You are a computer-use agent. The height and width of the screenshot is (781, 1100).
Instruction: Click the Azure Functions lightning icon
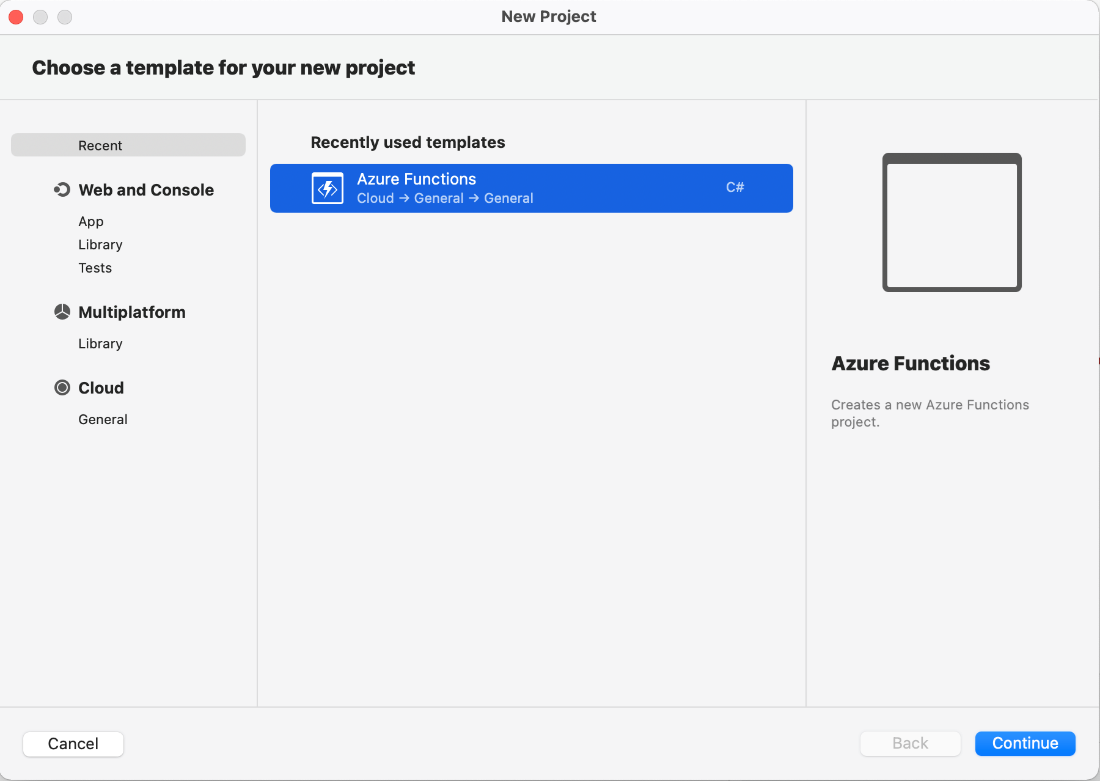coord(328,188)
